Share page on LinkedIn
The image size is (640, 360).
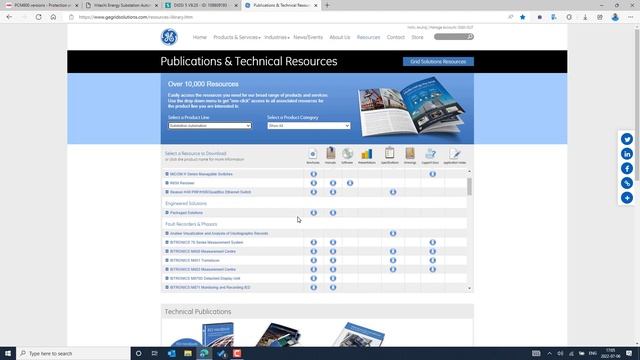pos(627,154)
